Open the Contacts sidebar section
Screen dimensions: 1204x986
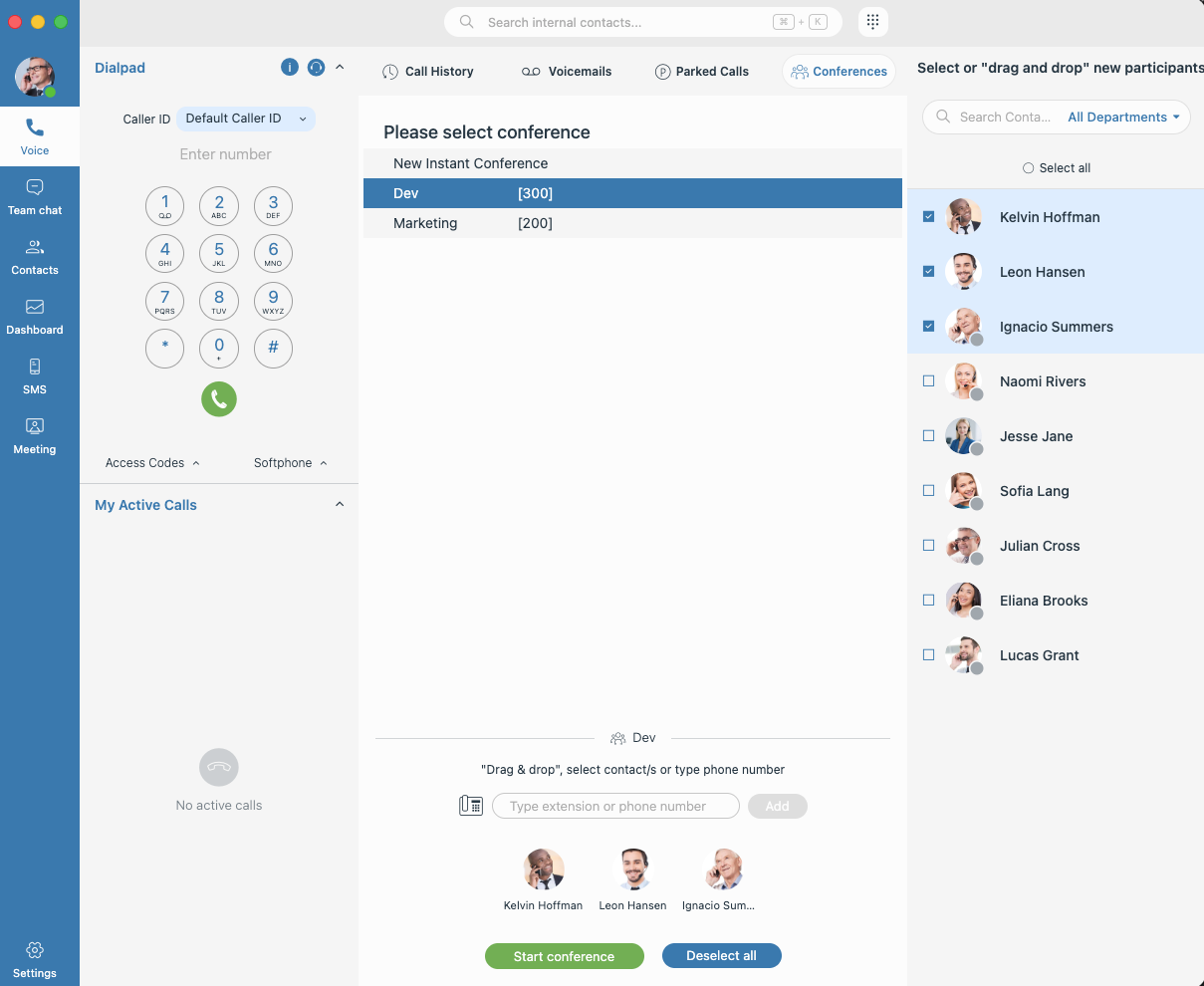(x=35, y=256)
